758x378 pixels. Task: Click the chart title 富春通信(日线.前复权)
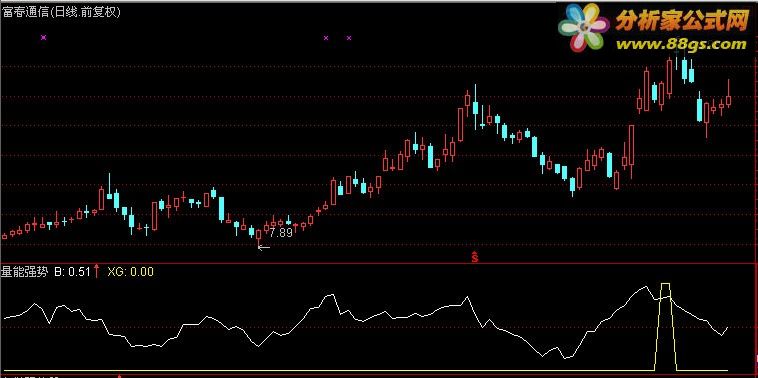(61, 12)
